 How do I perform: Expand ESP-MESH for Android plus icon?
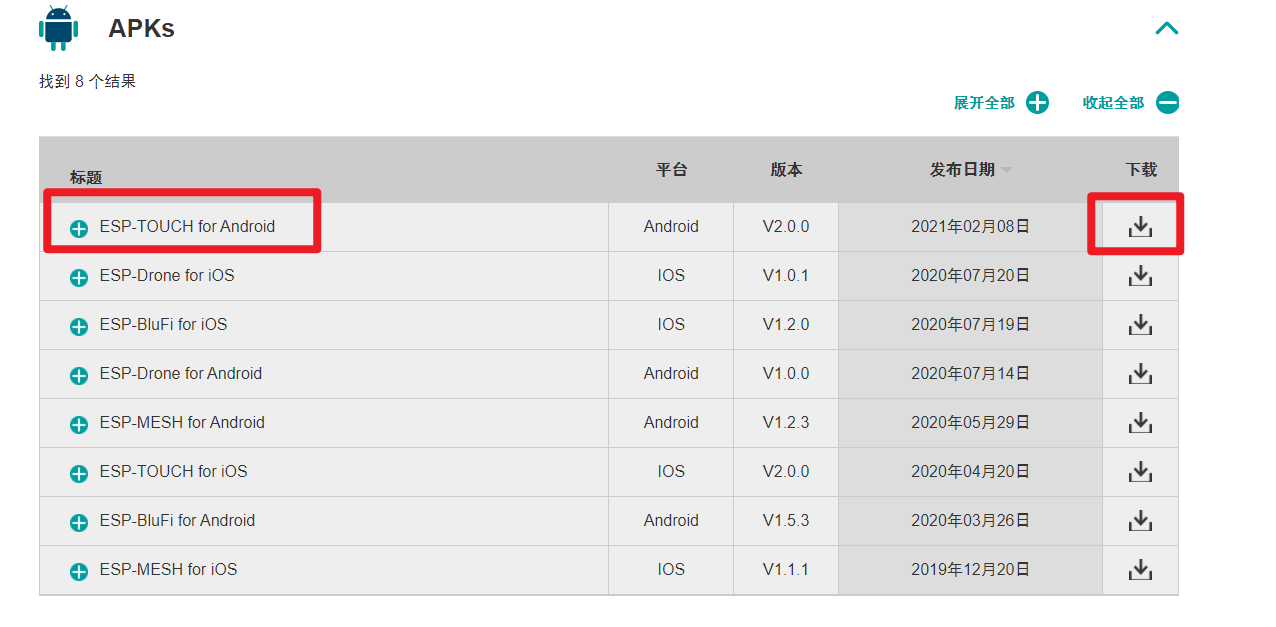pos(79,425)
